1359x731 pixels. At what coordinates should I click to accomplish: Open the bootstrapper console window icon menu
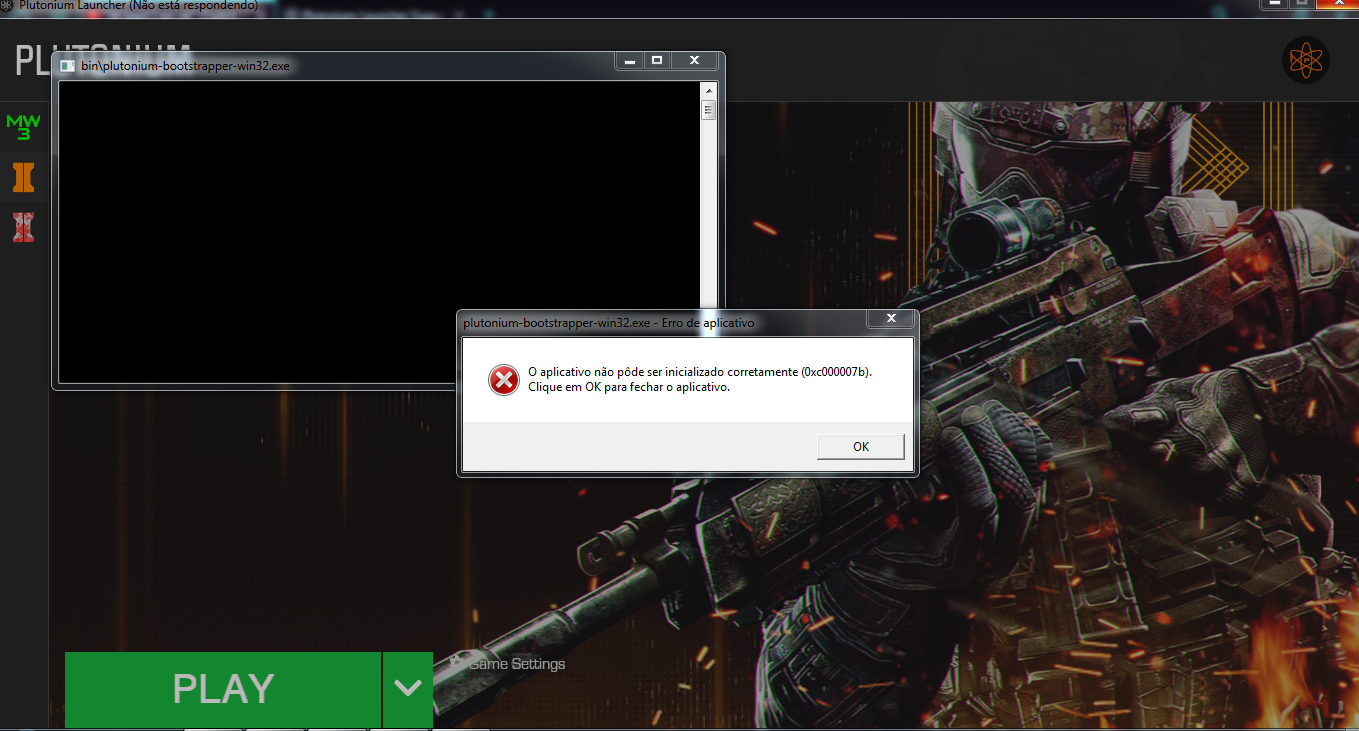pyautogui.click(x=67, y=65)
